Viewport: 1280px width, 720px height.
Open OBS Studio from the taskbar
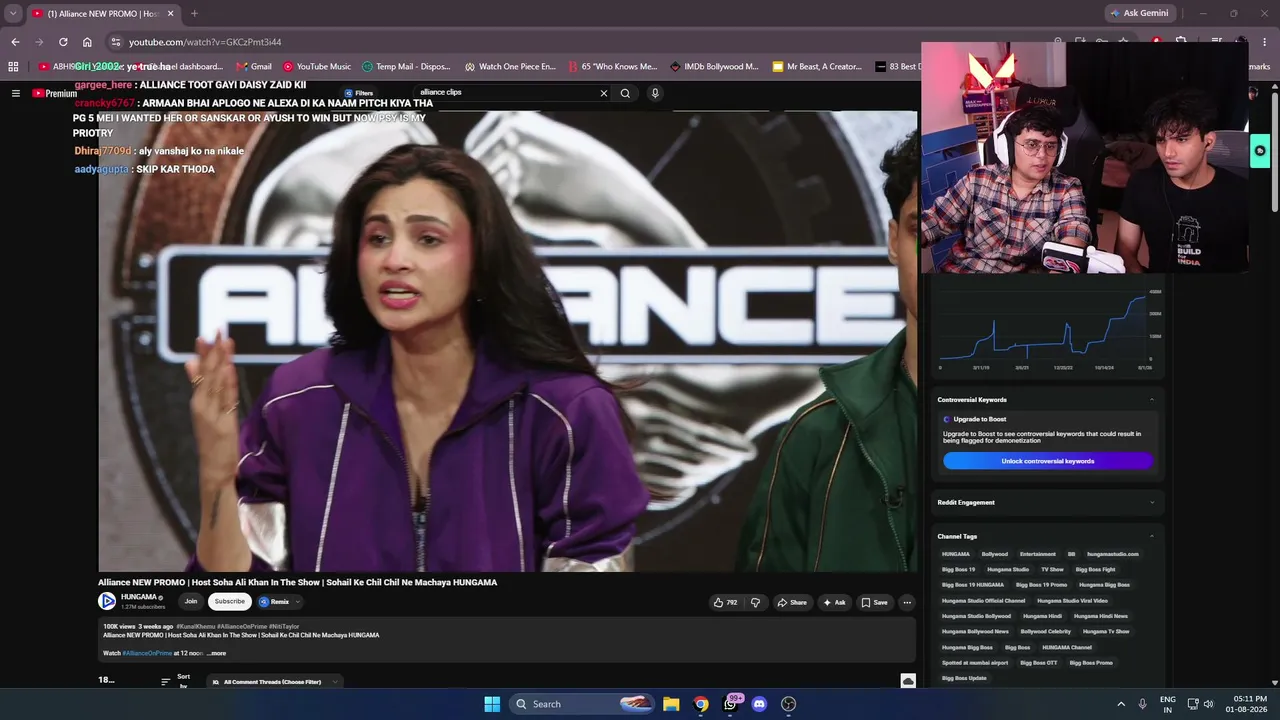788,704
